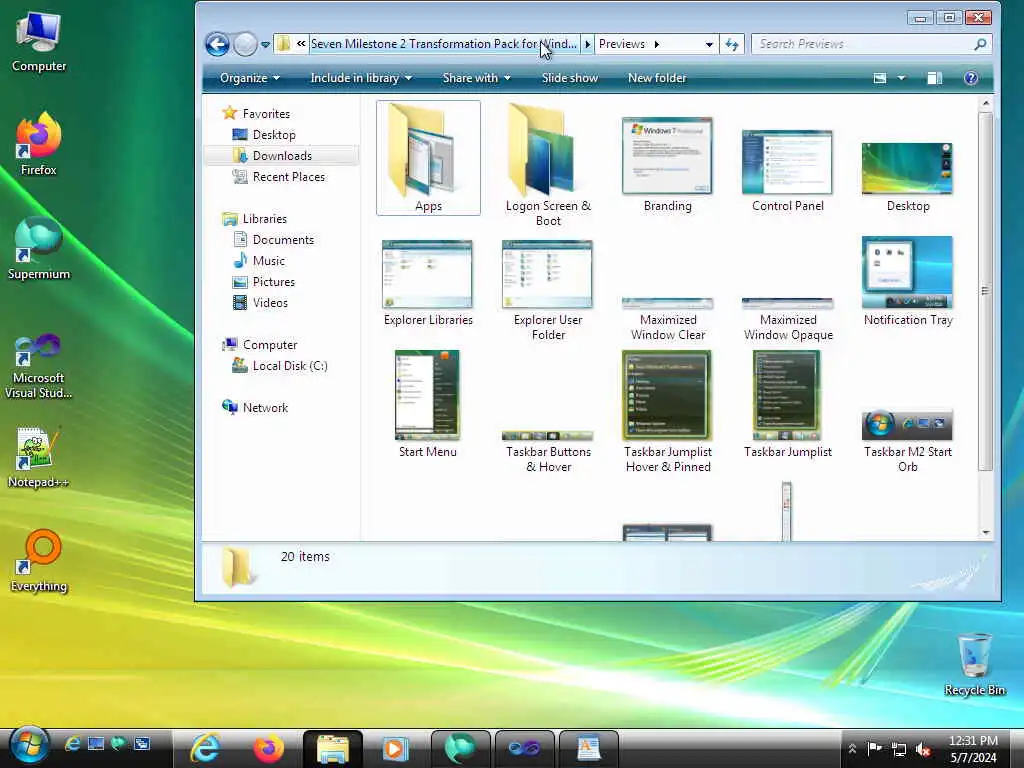Select the Supermium desktop shortcut
This screenshot has height=768, width=1024.
click(39, 249)
